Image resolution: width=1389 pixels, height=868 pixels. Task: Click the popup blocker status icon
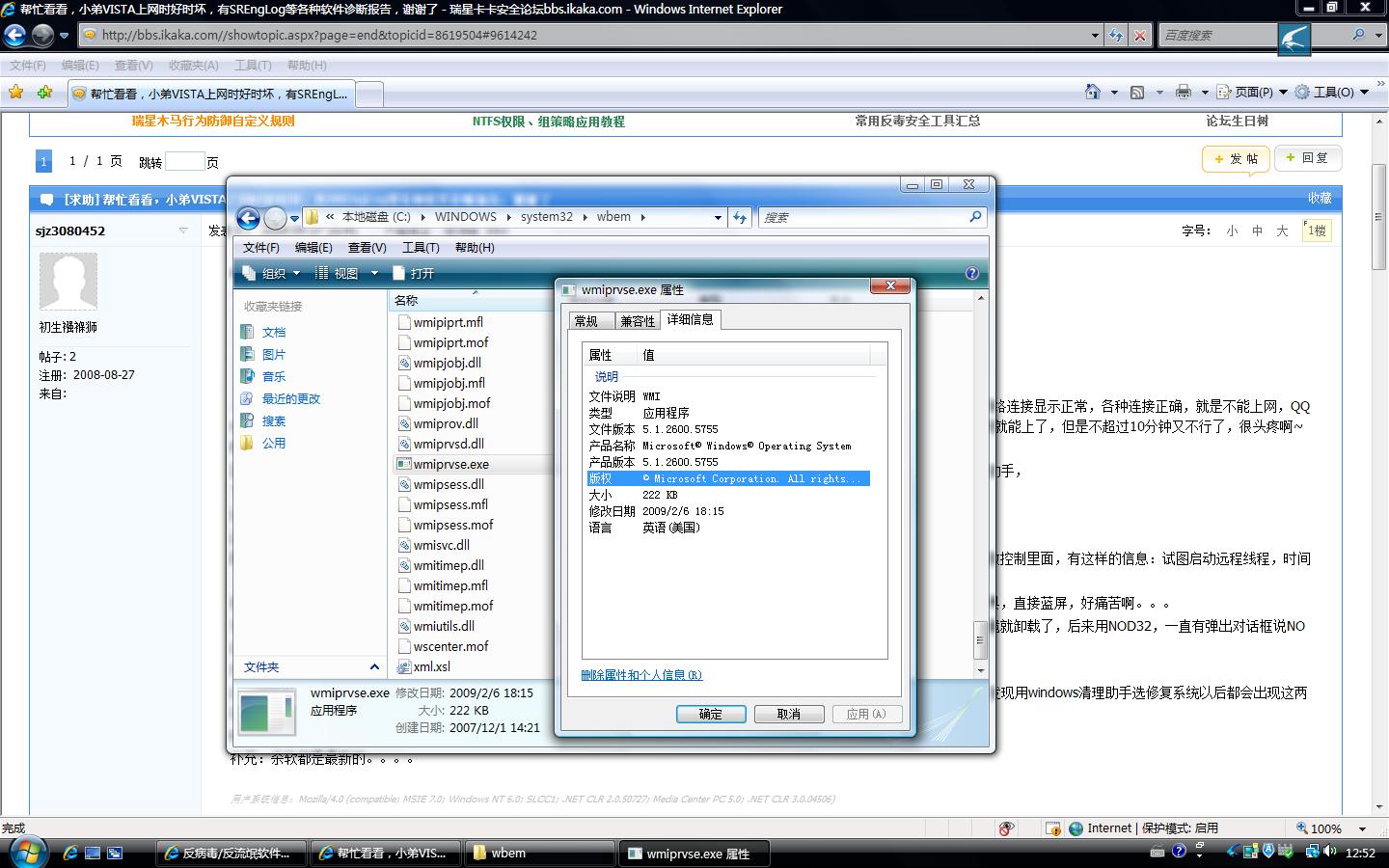[x=1007, y=828]
